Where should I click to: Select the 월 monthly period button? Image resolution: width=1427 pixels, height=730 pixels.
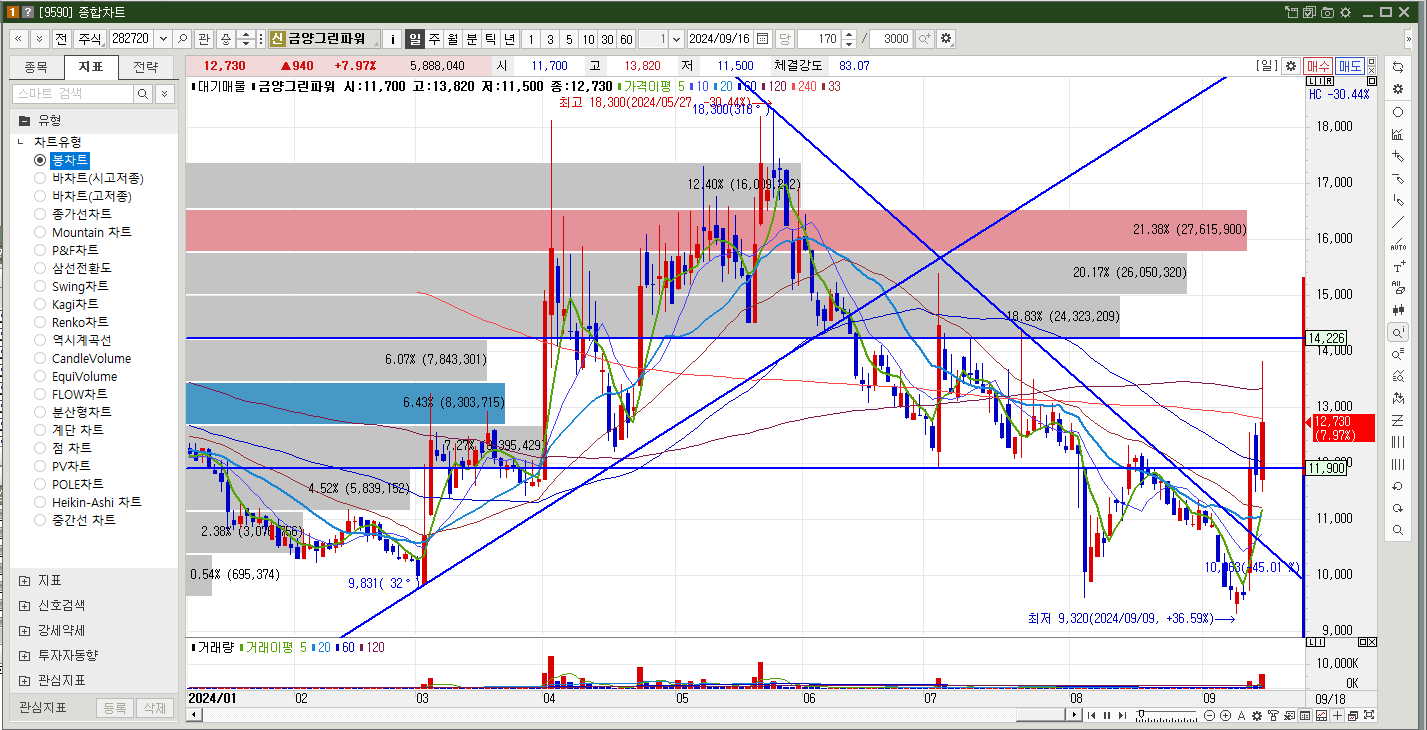(453, 39)
